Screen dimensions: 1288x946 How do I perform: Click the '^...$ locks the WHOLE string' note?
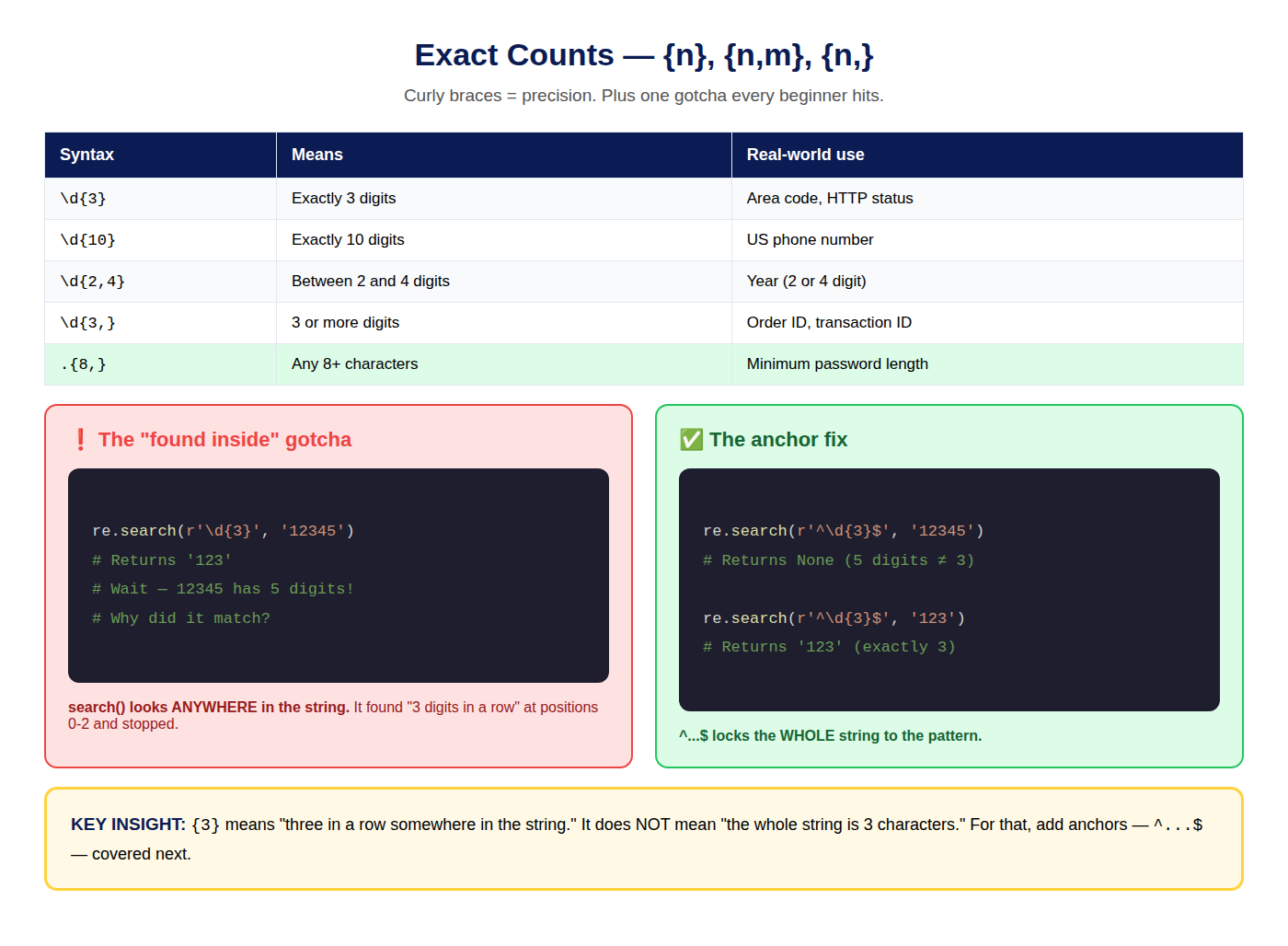830,736
